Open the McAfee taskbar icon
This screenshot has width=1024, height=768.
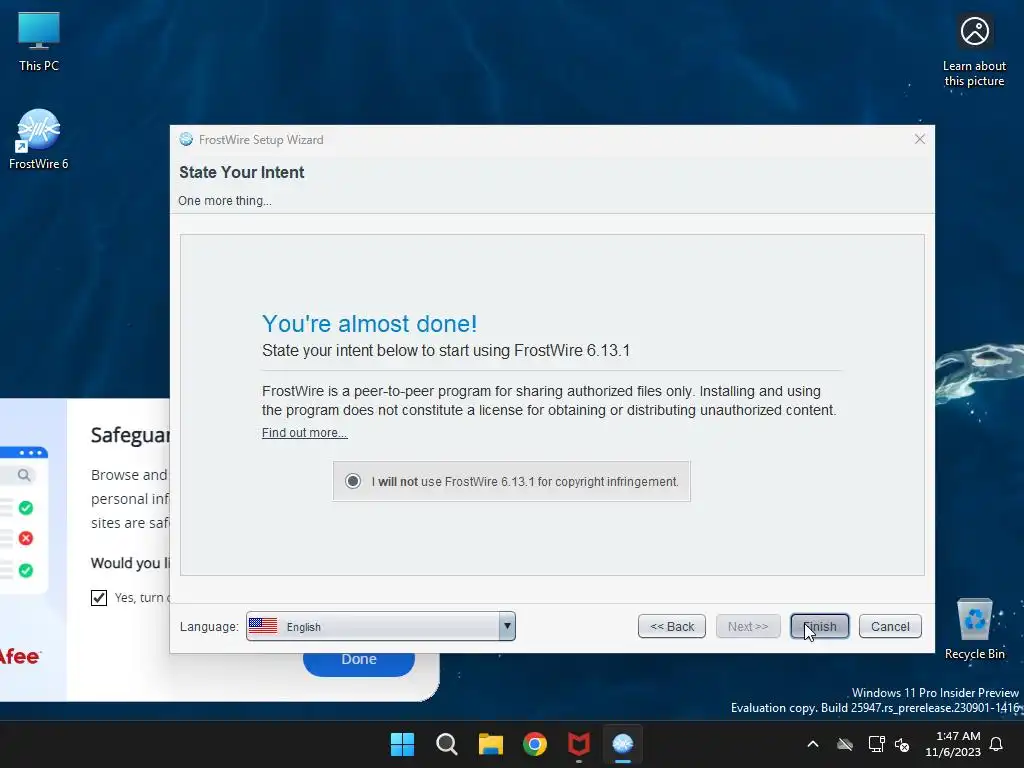pyautogui.click(x=579, y=744)
